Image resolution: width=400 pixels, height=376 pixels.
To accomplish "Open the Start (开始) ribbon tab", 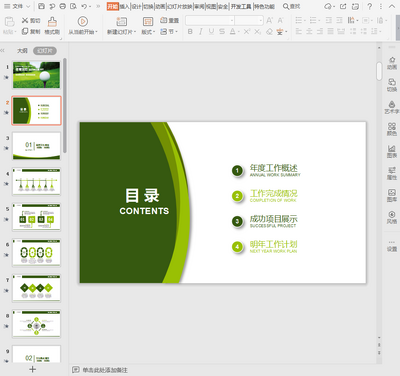I will (x=113, y=6).
